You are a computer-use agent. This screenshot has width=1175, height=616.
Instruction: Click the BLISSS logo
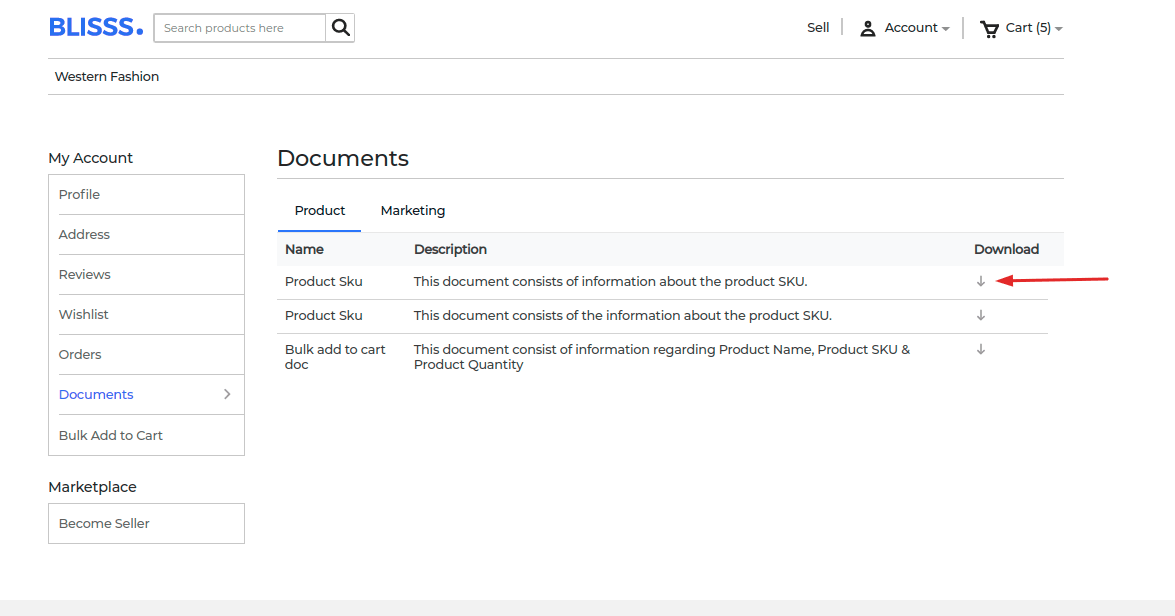(x=96, y=28)
